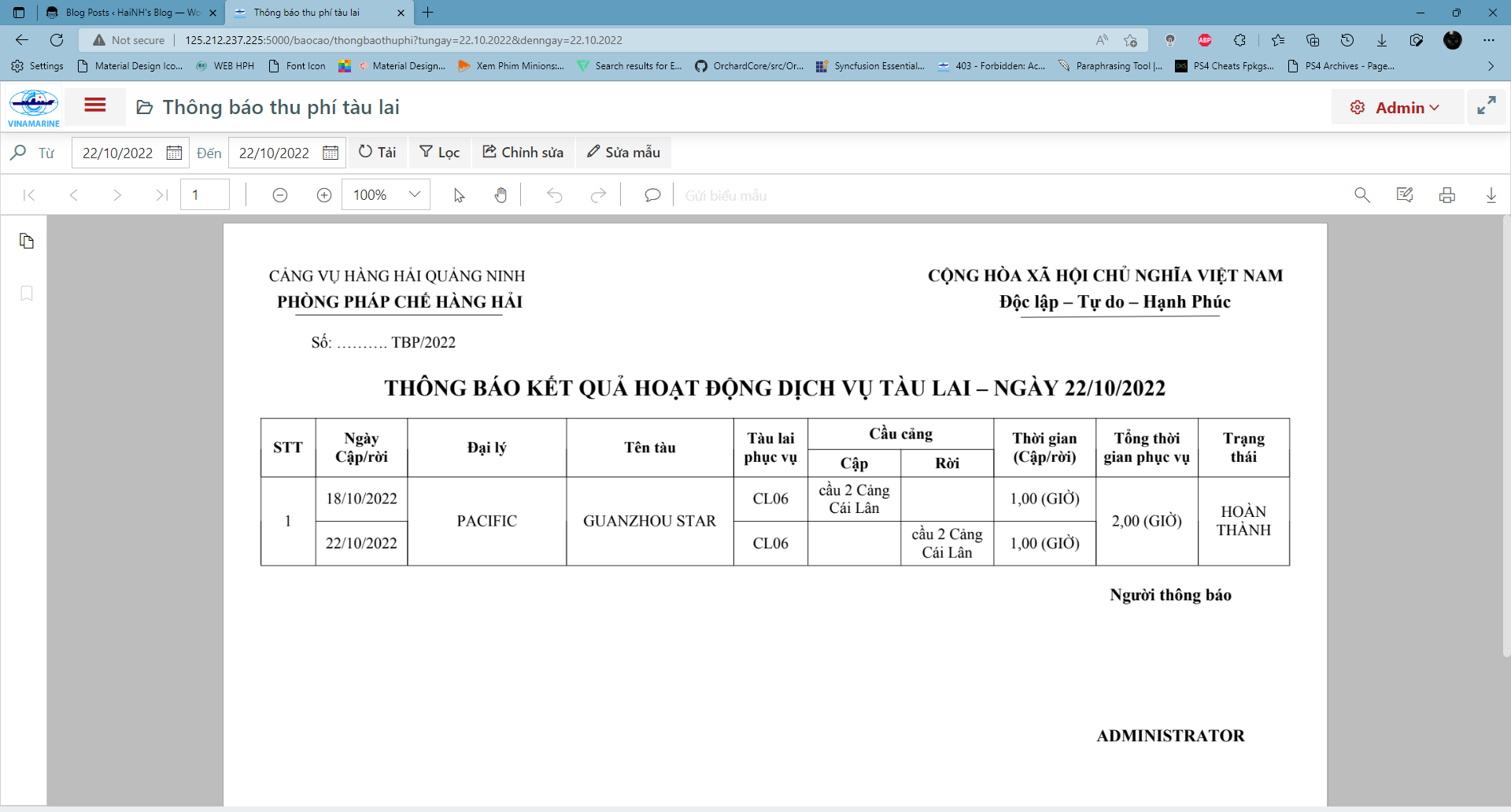Open the Admin user dropdown
The height and width of the screenshot is (812, 1511).
coord(1397,108)
